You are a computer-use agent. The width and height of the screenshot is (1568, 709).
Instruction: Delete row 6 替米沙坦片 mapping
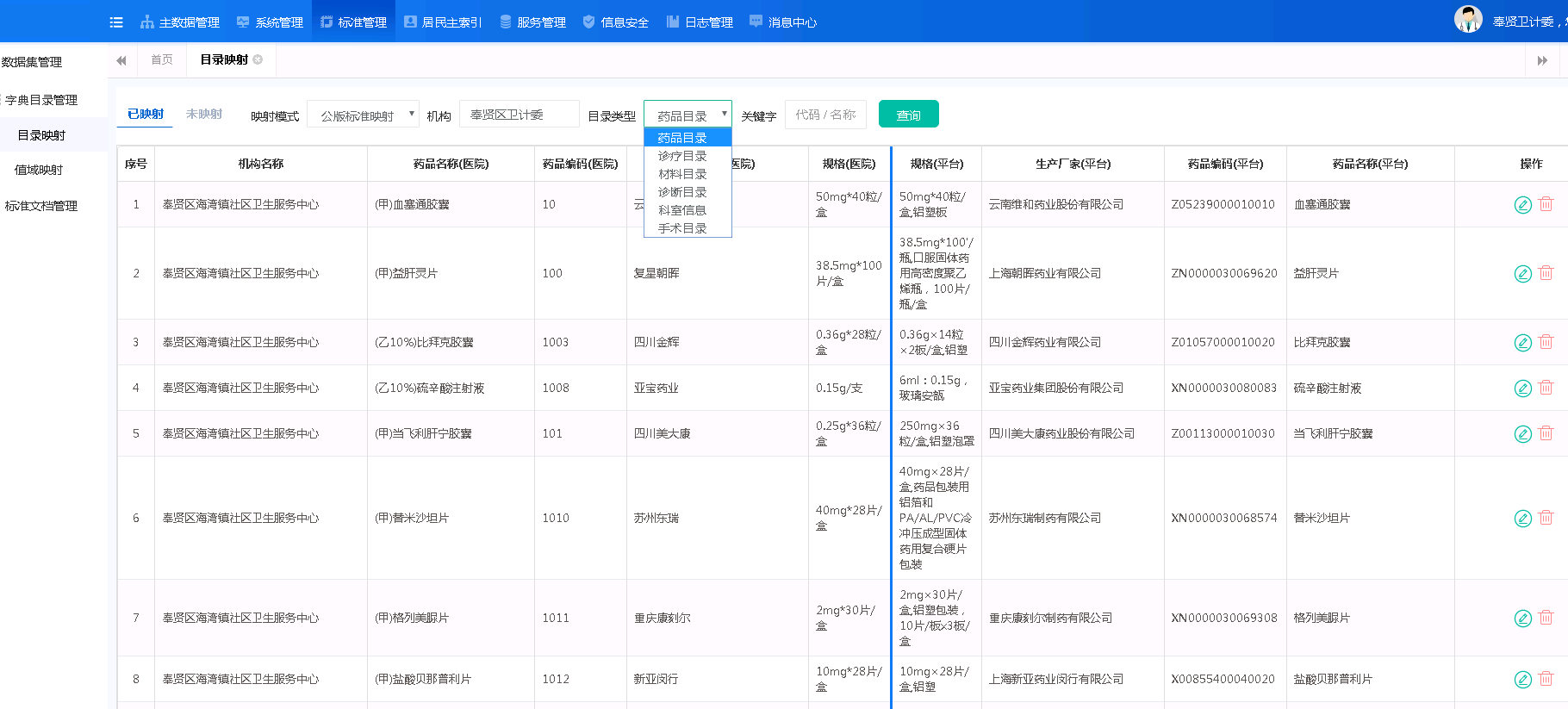(x=1546, y=518)
